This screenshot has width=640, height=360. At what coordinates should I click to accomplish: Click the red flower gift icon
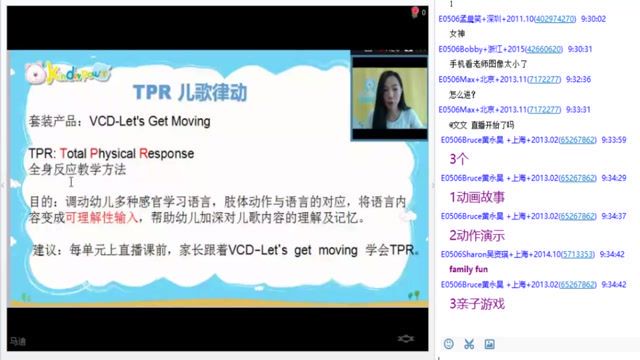[415, 12]
